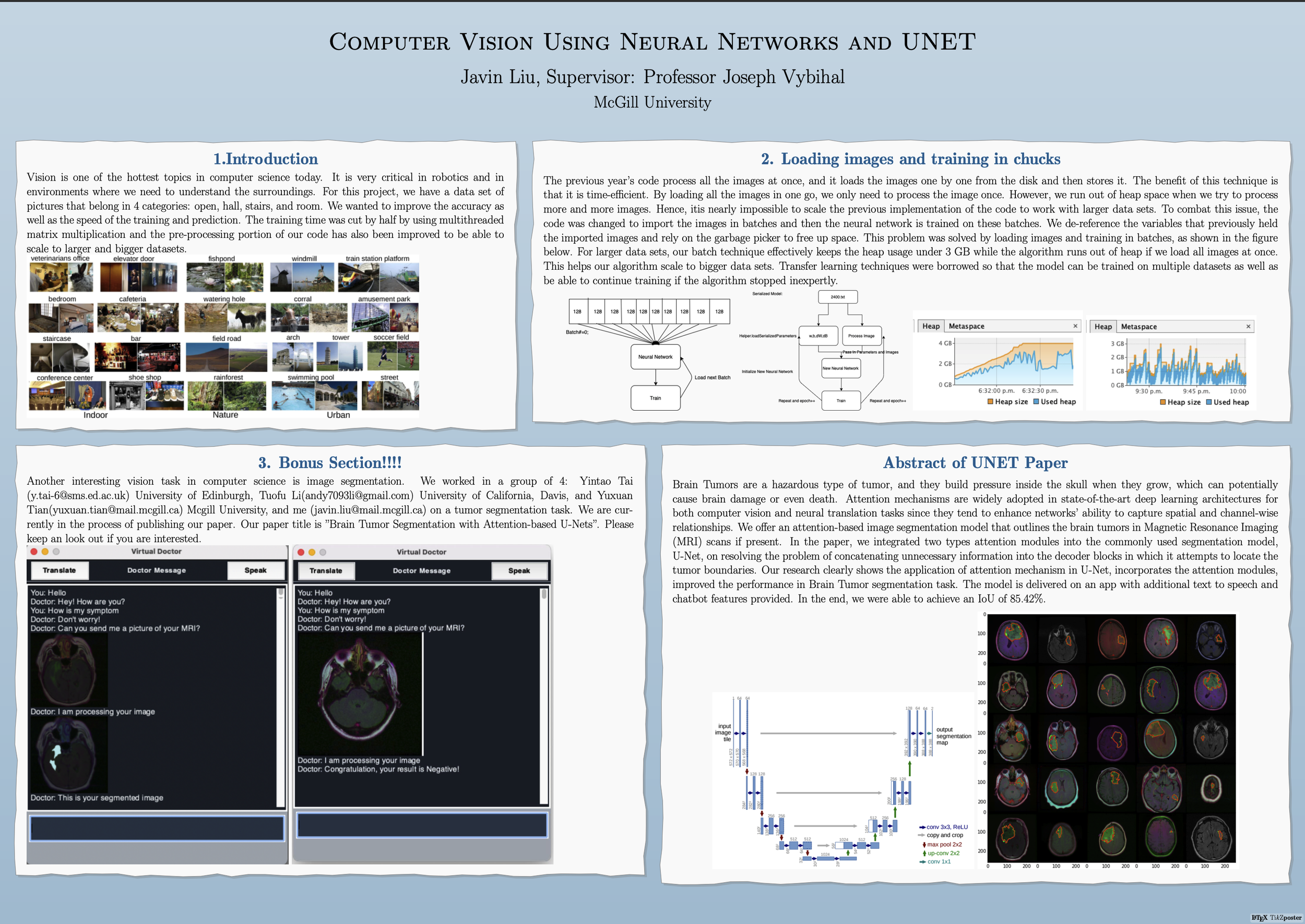Click the orange Heap size swatch in the 3 GB chart legend
The height and width of the screenshot is (924, 1305).
[1162, 402]
